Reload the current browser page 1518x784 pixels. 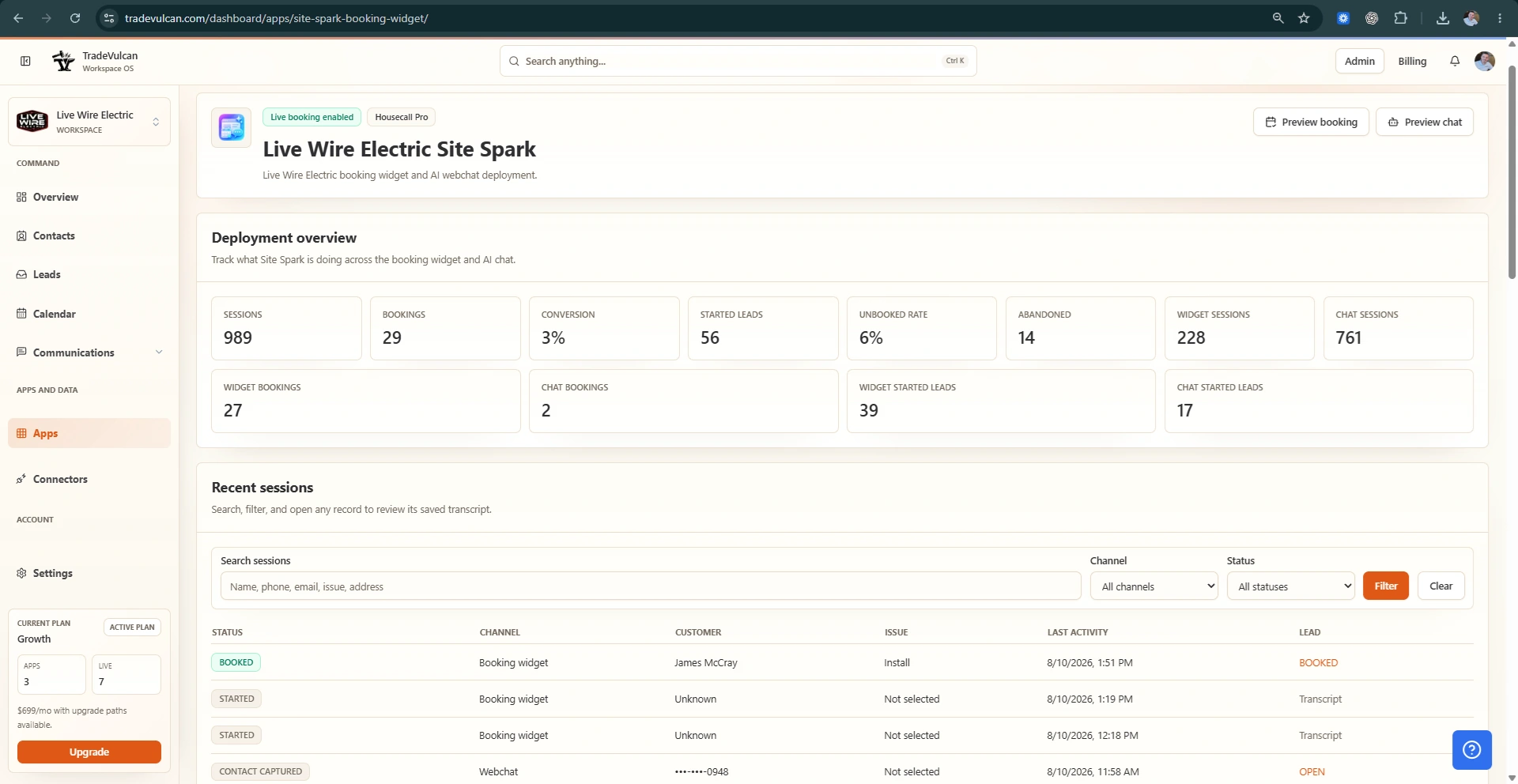click(75, 18)
